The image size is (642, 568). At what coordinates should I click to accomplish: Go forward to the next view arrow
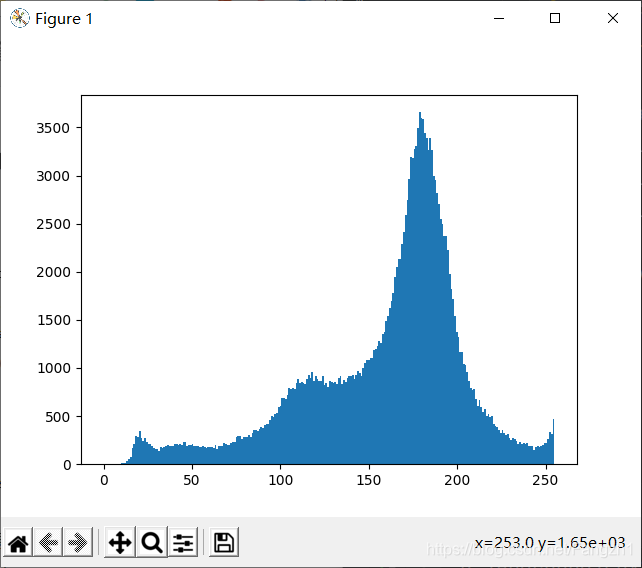tap(78, 543)
